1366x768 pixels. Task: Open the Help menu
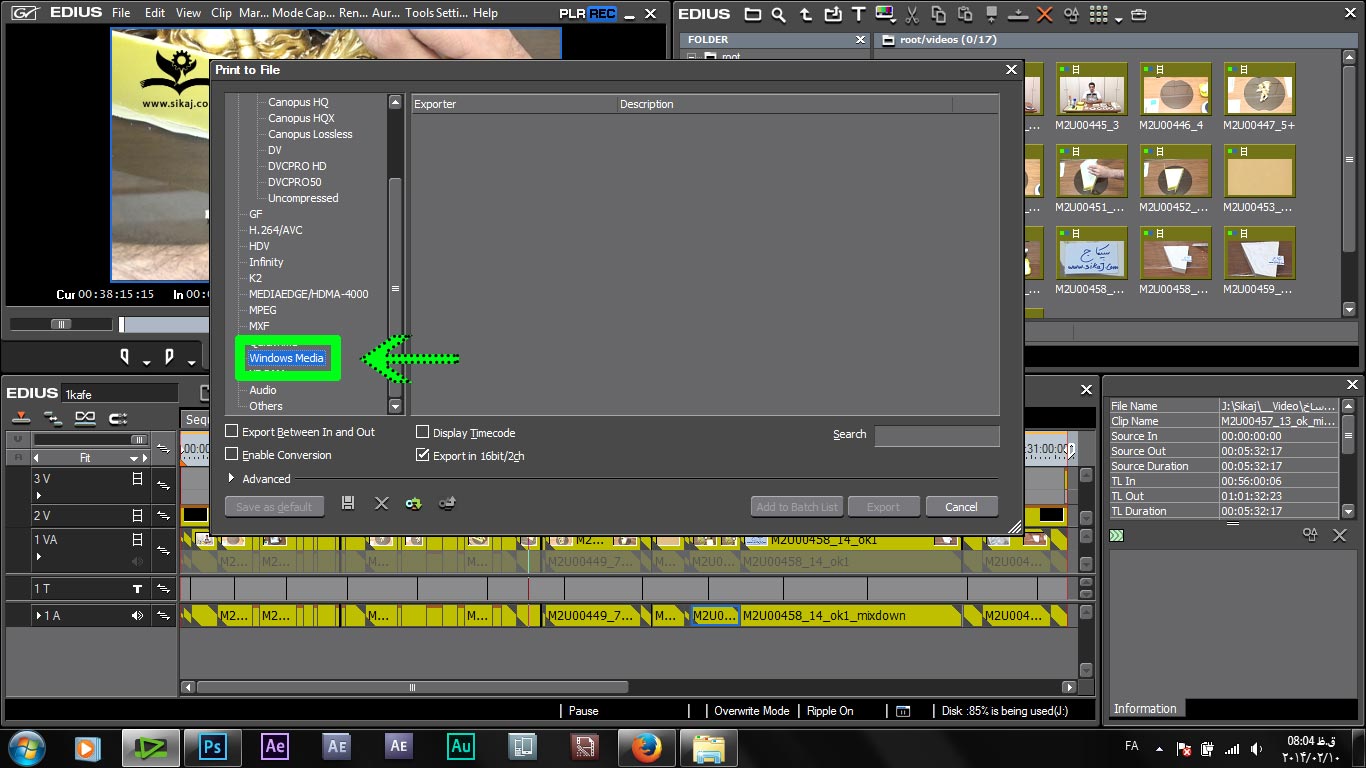(485, 13)
